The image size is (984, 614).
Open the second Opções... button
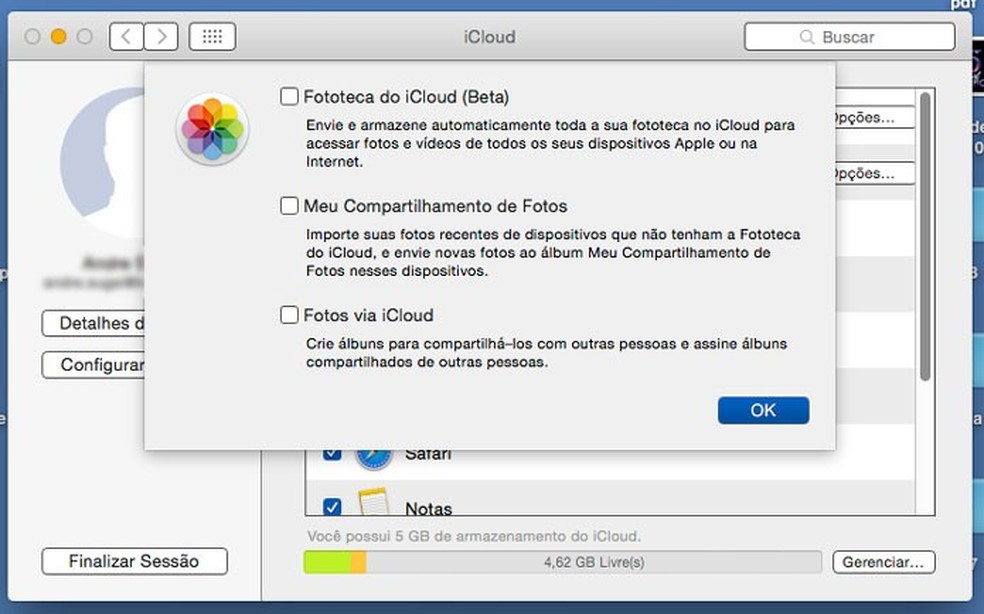pyautogui.click(x=873, y=174)
